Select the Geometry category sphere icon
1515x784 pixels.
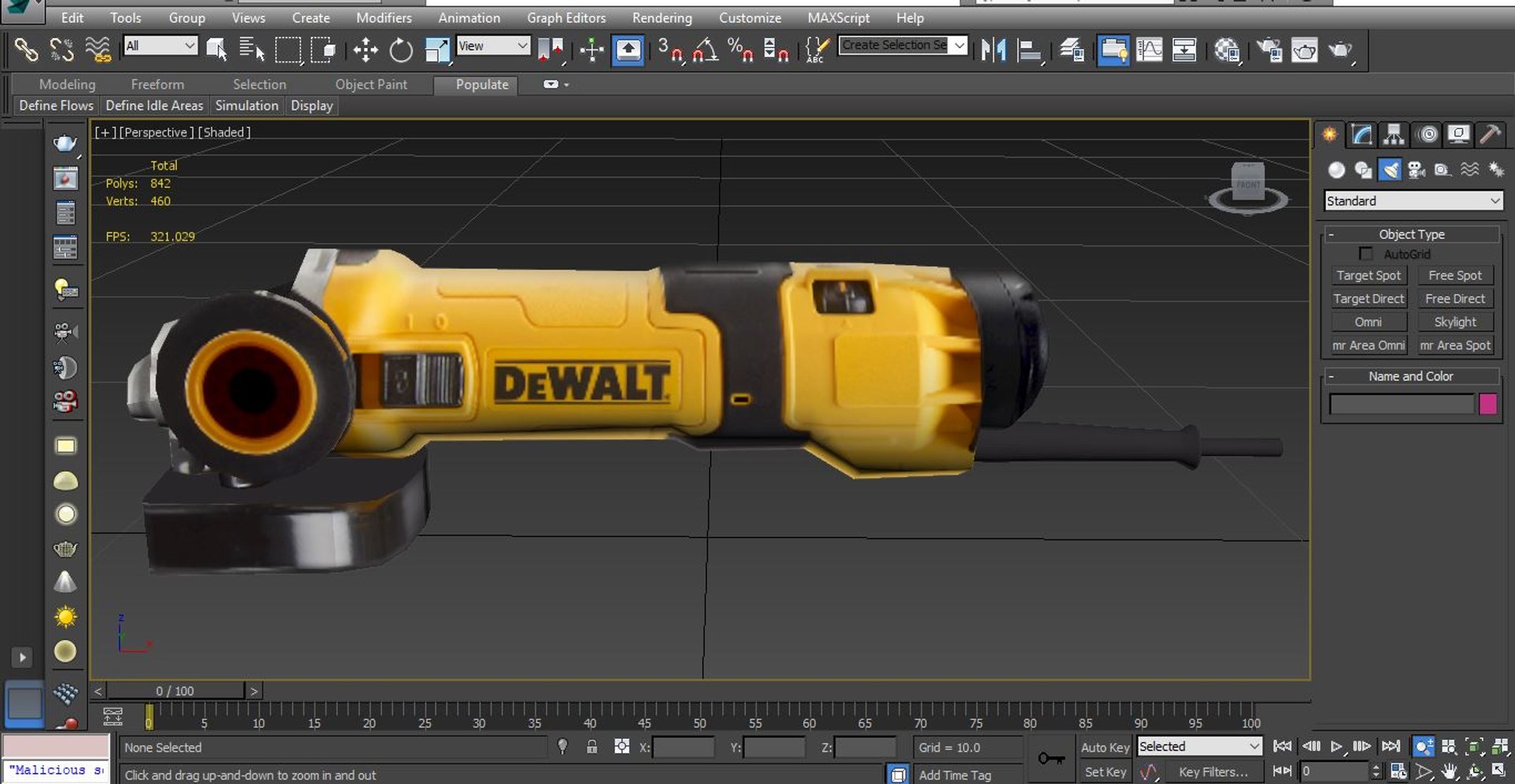1336,170
